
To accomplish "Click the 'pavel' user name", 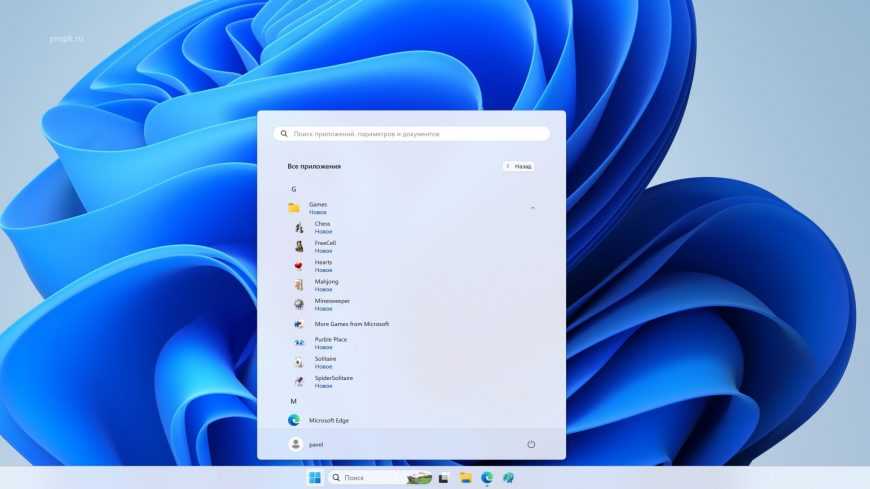I will pos(316,445).
